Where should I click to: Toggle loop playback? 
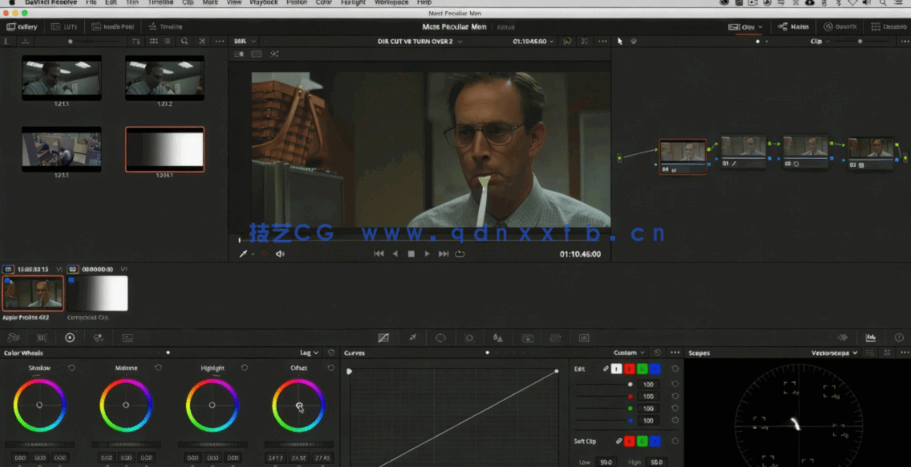tap(460, 254)
